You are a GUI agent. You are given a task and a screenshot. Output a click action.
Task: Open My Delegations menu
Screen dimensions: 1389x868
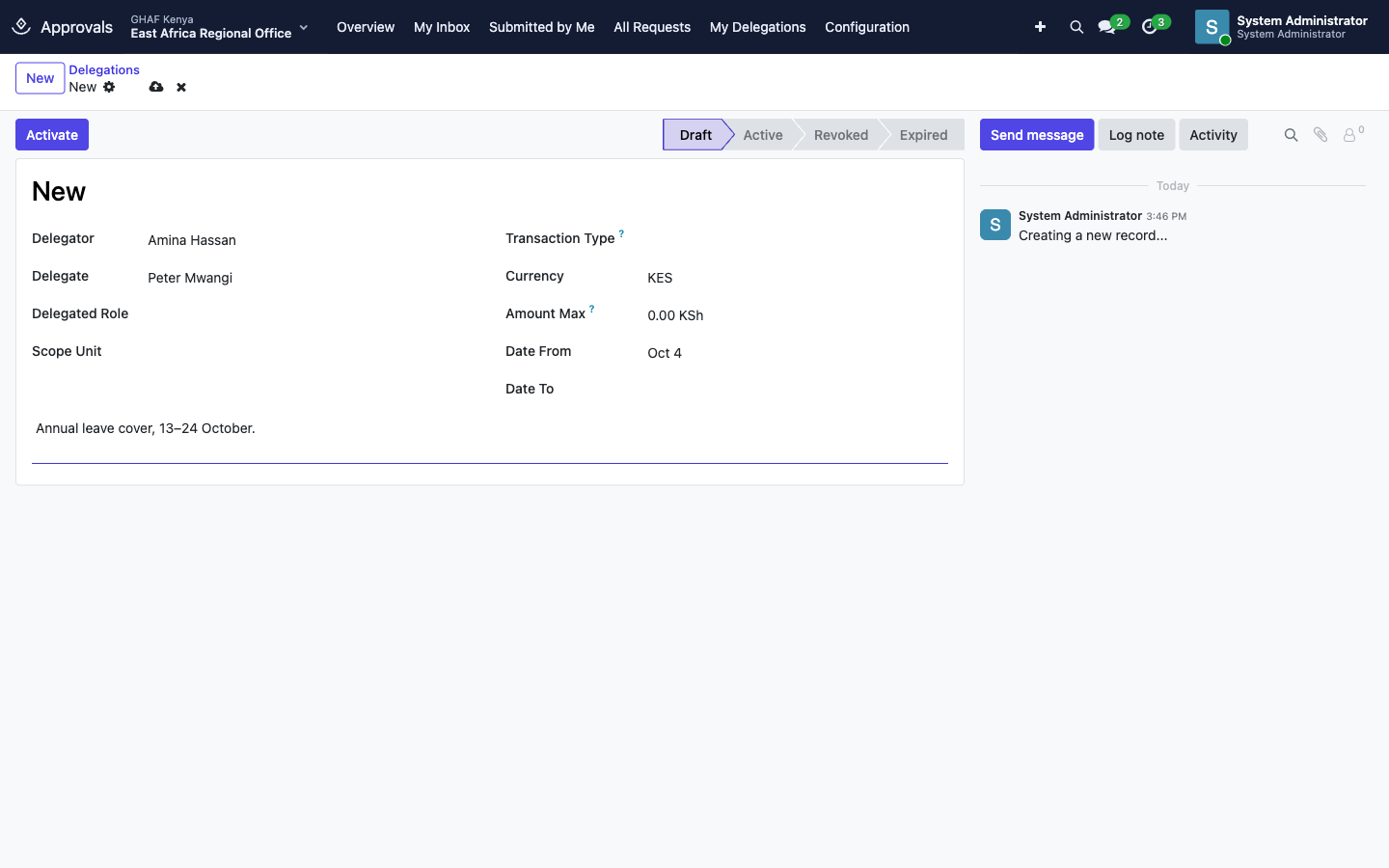point(758,27)
